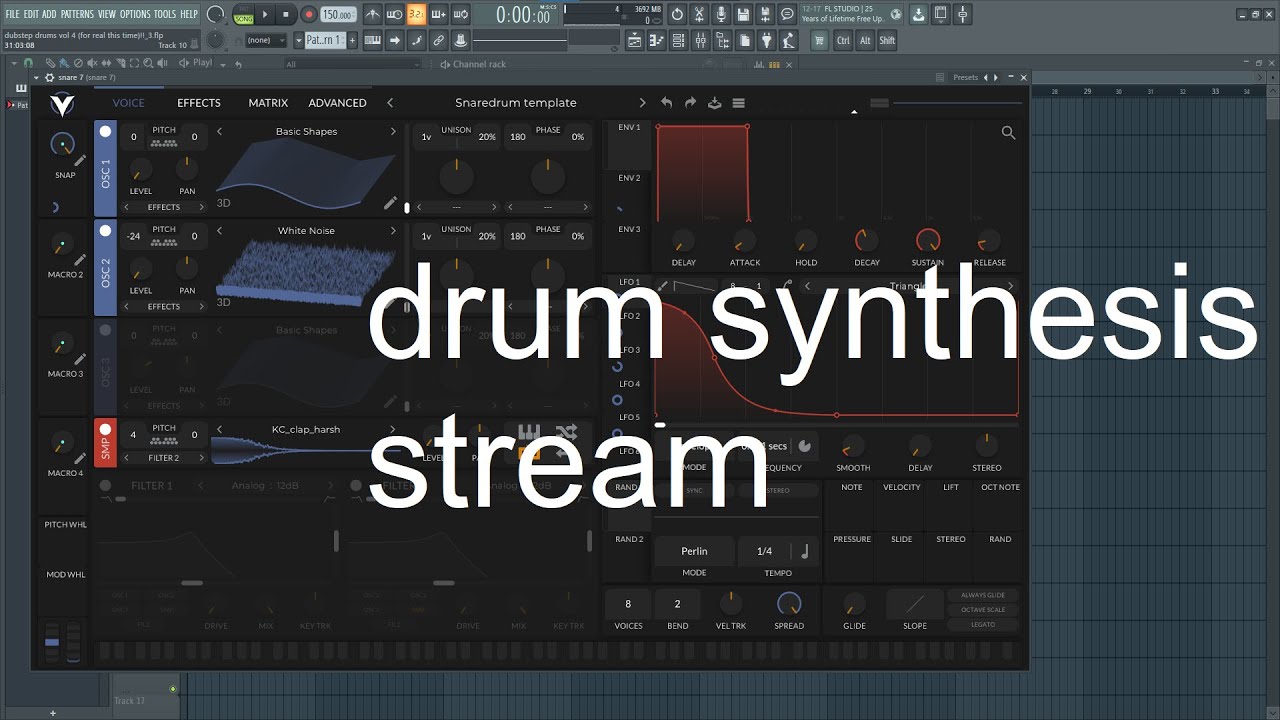The height and width of the screenshot is (720, 1280).
Task: Disable OSC 2 power toggle
Action: 105,230
